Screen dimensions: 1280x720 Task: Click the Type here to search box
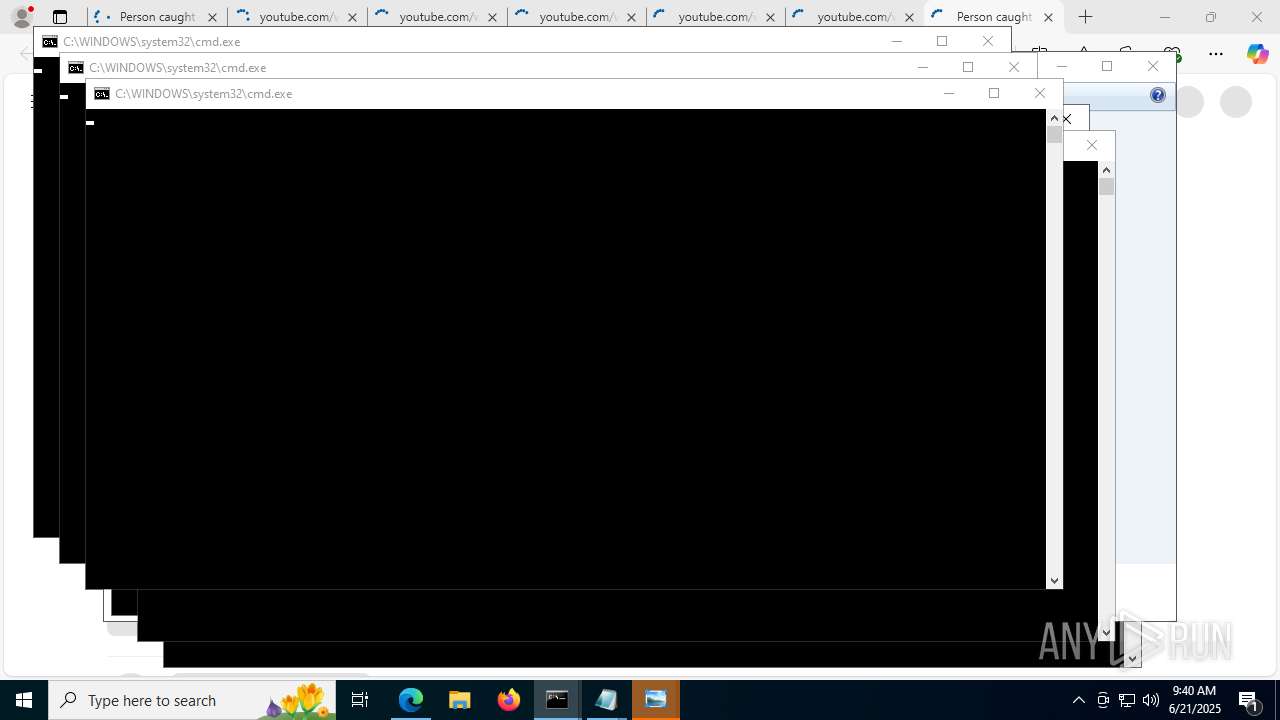(192, 700)
